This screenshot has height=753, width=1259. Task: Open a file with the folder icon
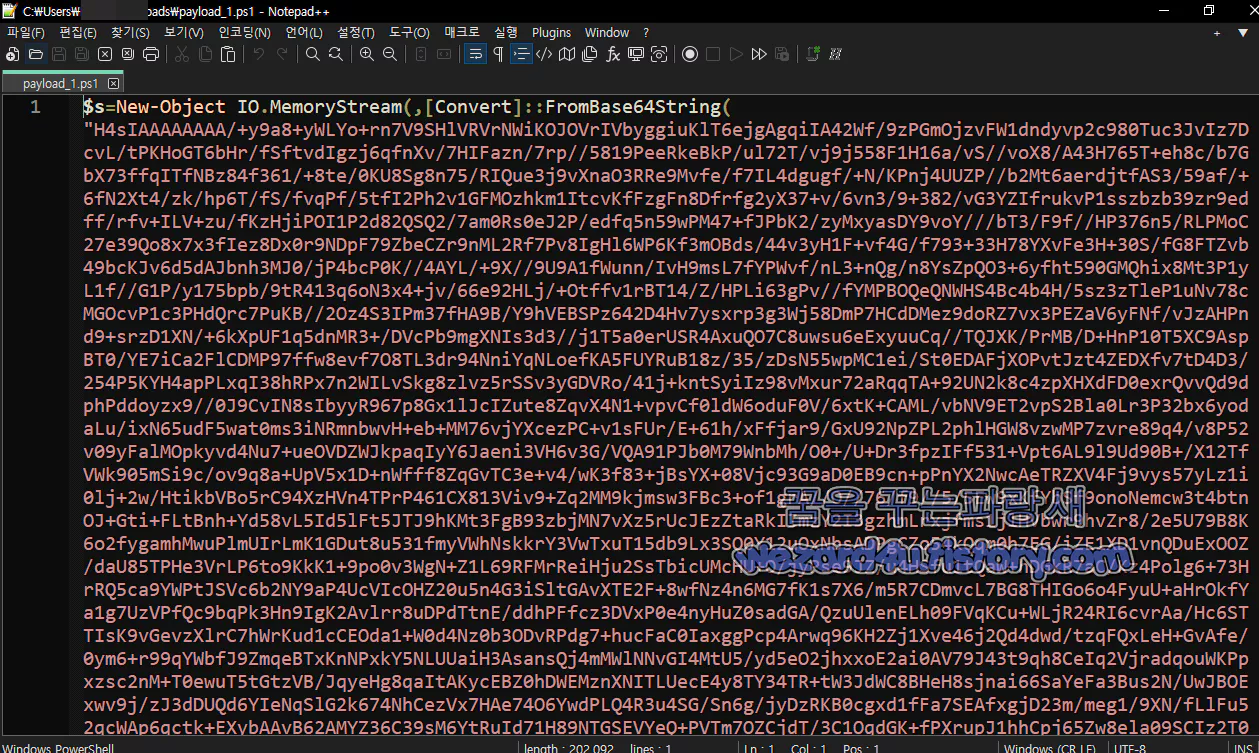tap(36, 54)
